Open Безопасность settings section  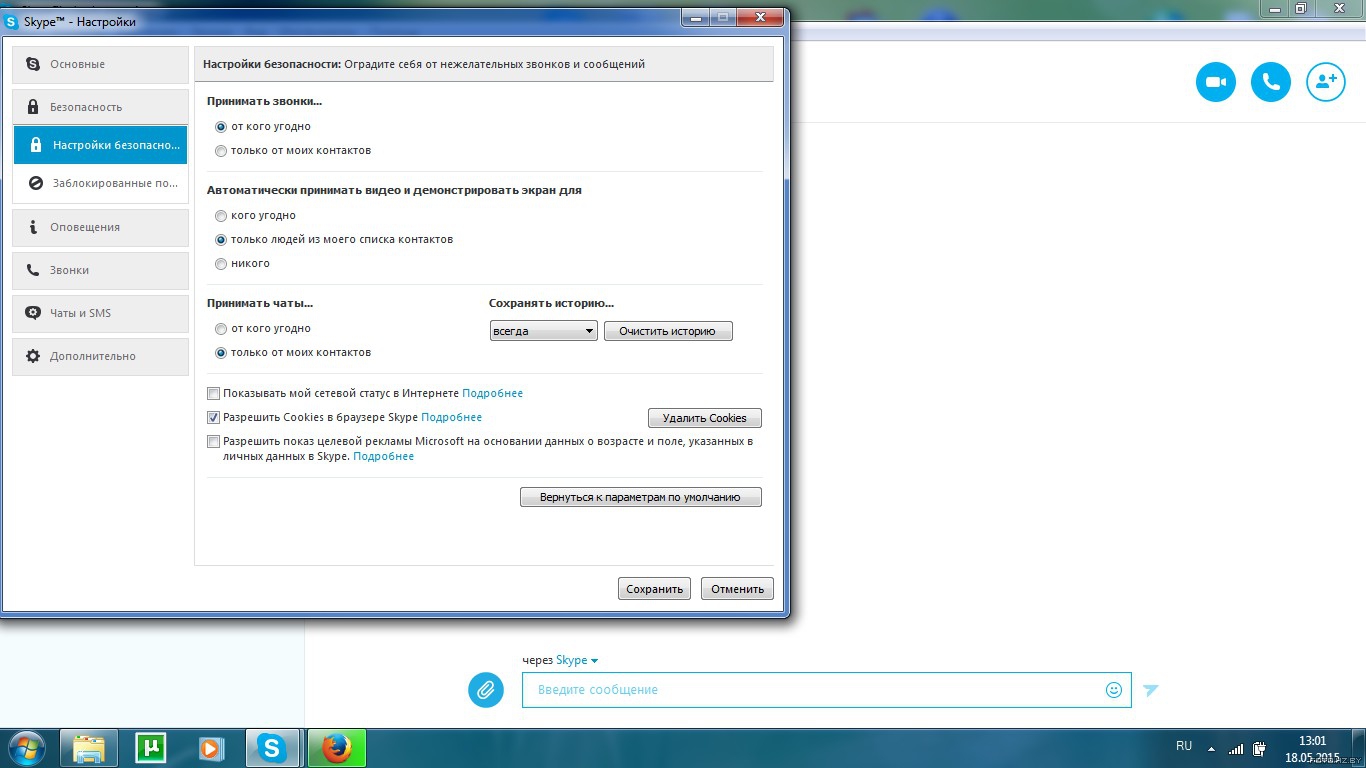click(x=100, y=107)
